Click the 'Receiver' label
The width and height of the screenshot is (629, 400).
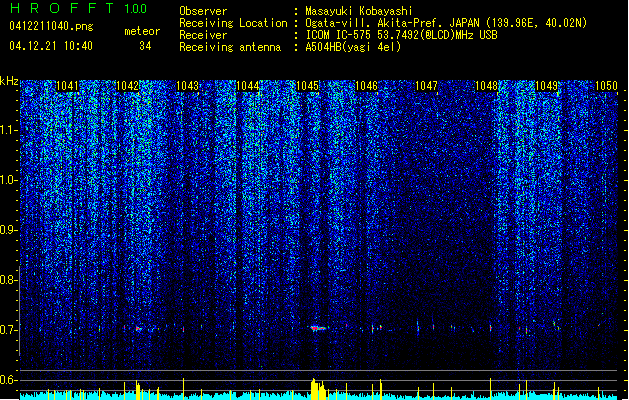click(203, 35)
